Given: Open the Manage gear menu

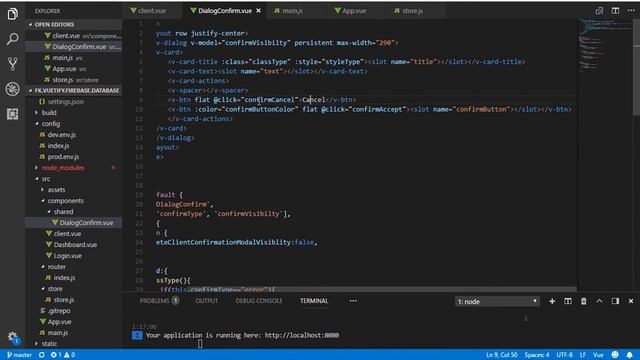Looking at the screenshot, I should click(12, 337).
